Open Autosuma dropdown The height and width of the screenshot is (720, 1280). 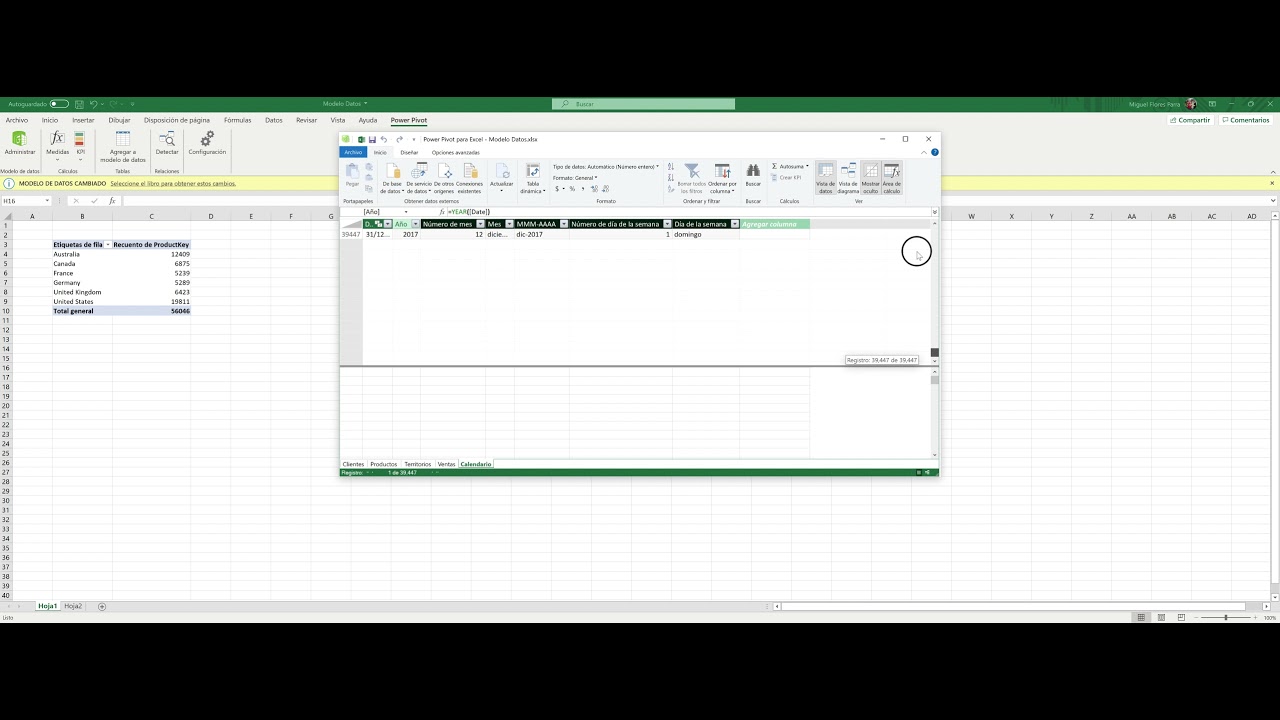[790, 166]
